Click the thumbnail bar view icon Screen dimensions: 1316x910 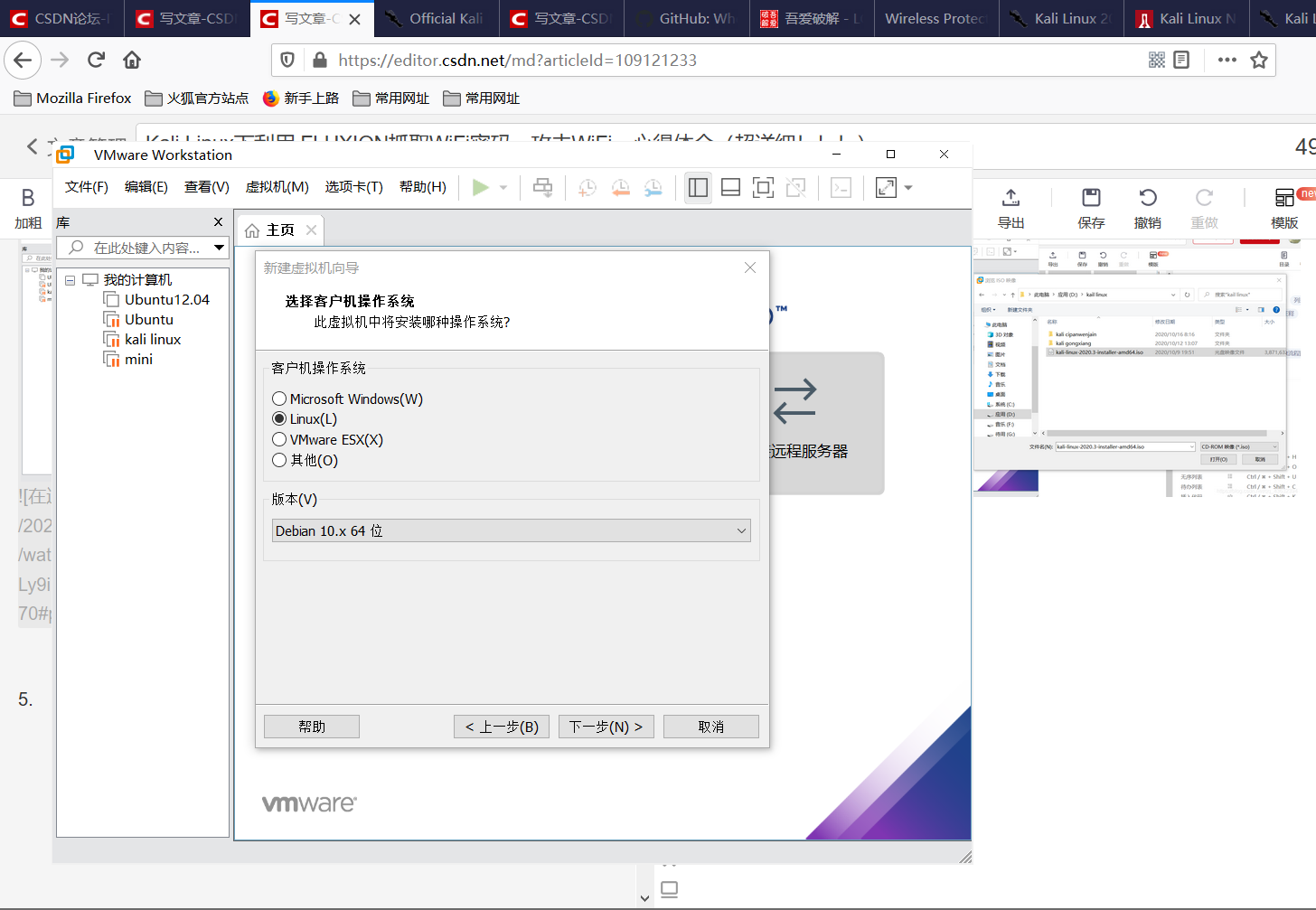(x=730, y=187)
